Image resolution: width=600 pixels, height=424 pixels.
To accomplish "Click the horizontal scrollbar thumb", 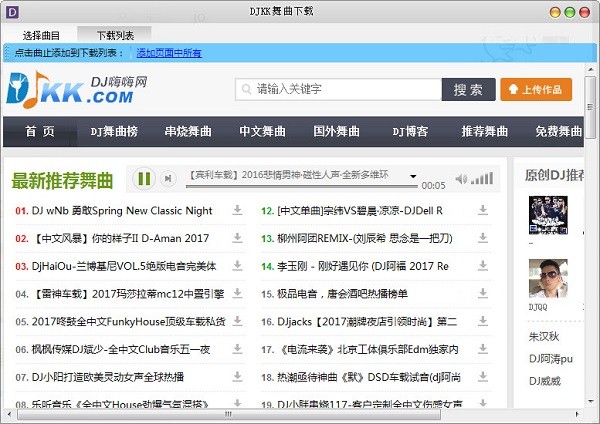I will [x=229, y=414].
